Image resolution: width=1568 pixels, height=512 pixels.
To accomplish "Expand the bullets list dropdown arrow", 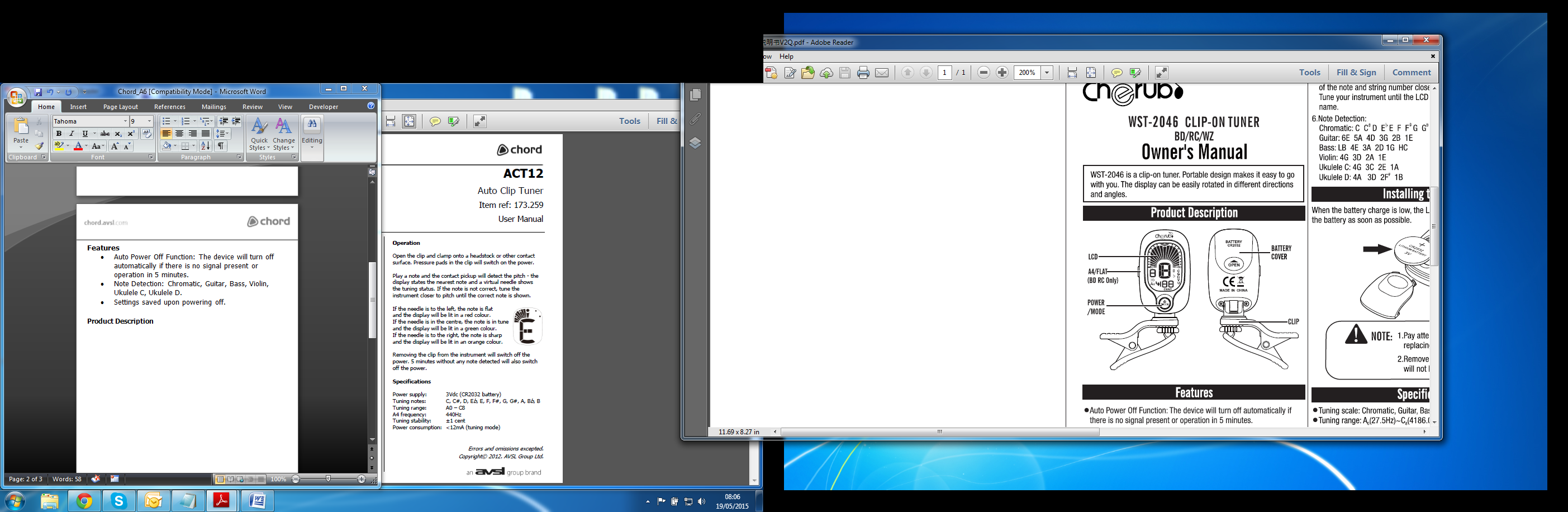I will (175, 121).
